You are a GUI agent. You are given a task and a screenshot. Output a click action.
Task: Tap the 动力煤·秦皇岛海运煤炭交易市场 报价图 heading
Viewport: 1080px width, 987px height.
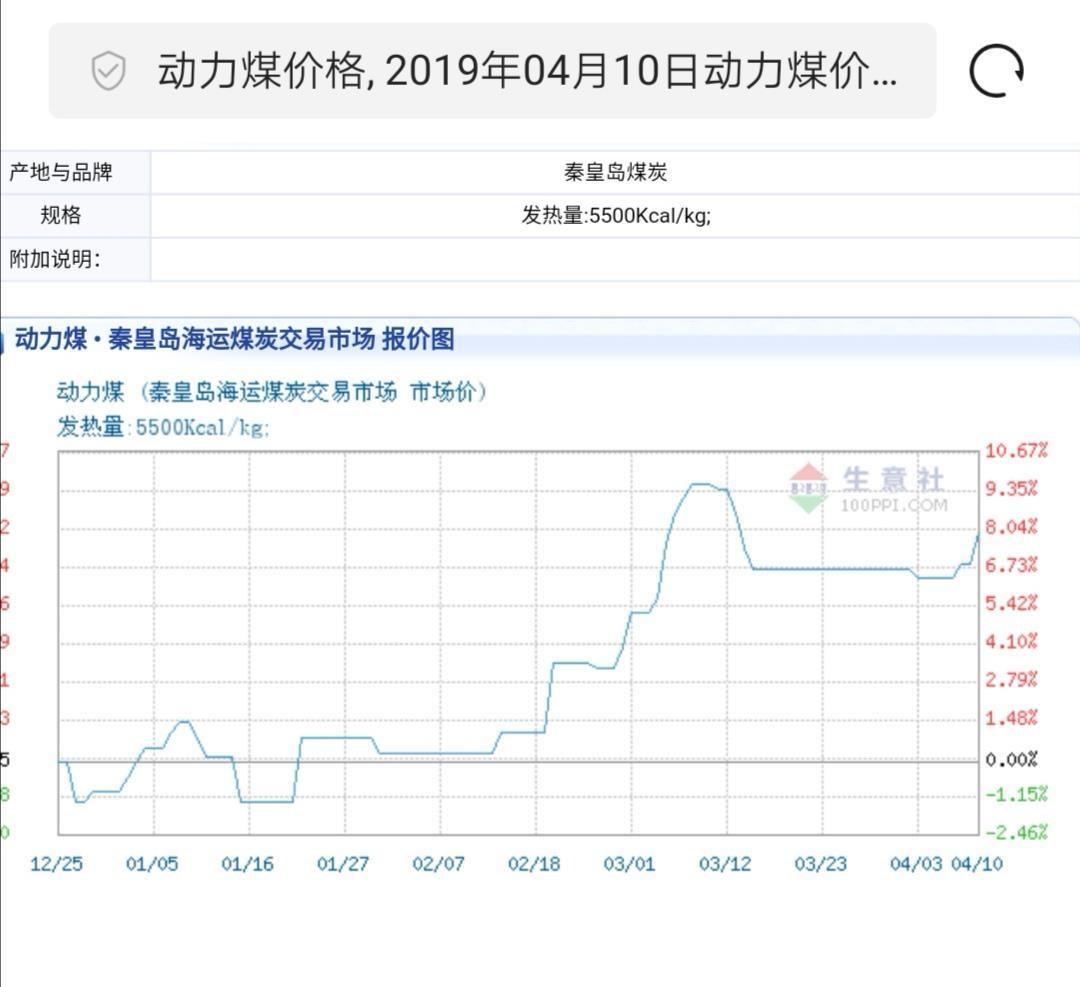[234, 339]
